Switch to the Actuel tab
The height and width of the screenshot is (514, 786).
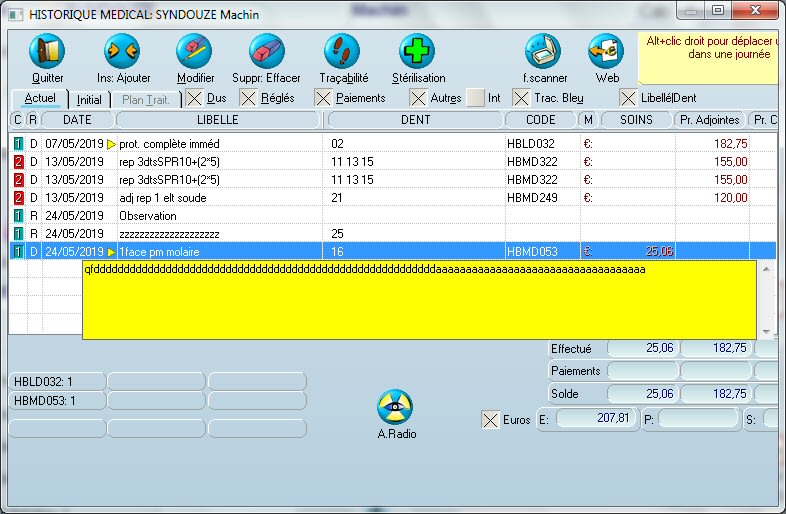tap(40, 99)
